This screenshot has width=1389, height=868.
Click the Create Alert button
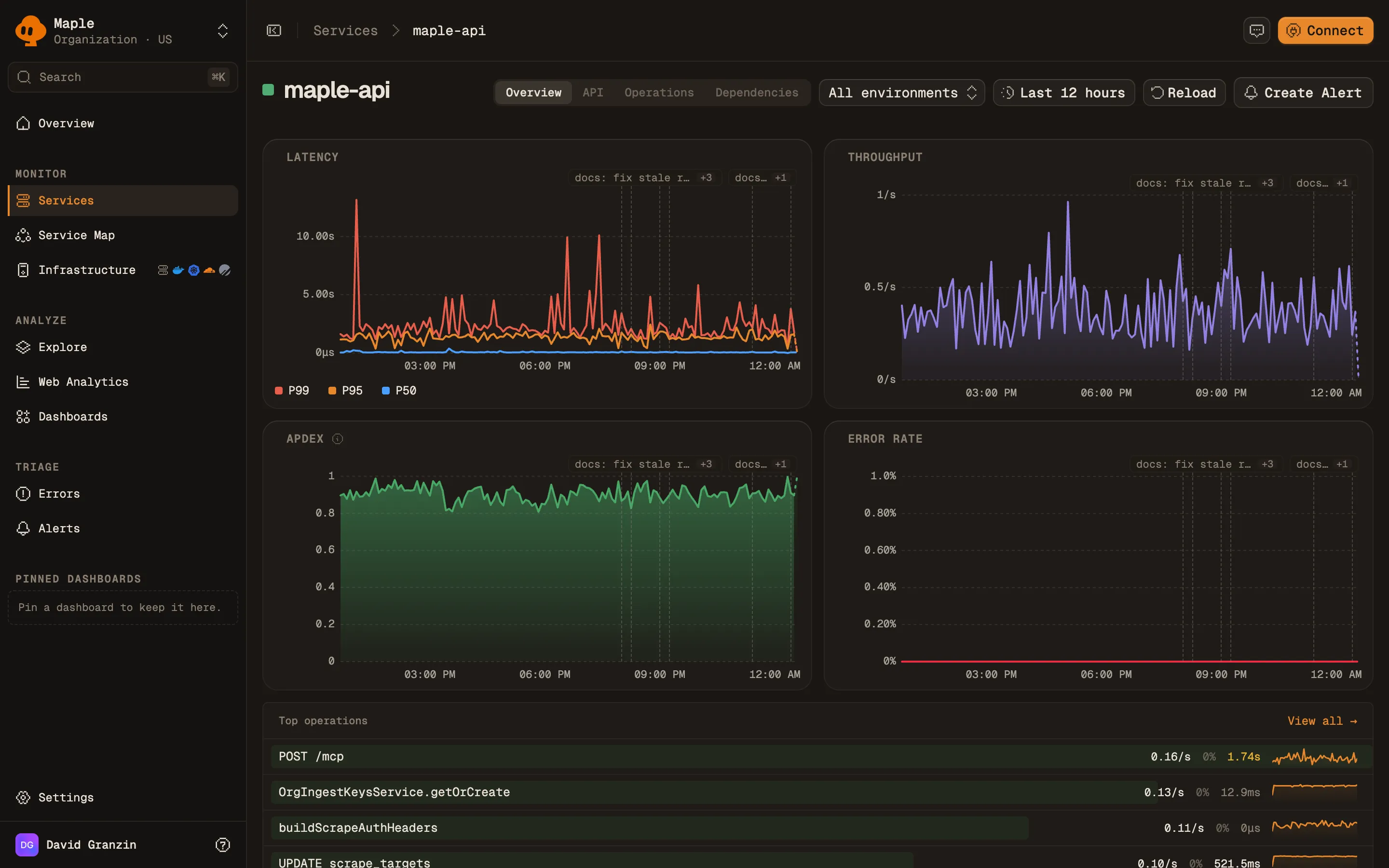point(1303,93)
